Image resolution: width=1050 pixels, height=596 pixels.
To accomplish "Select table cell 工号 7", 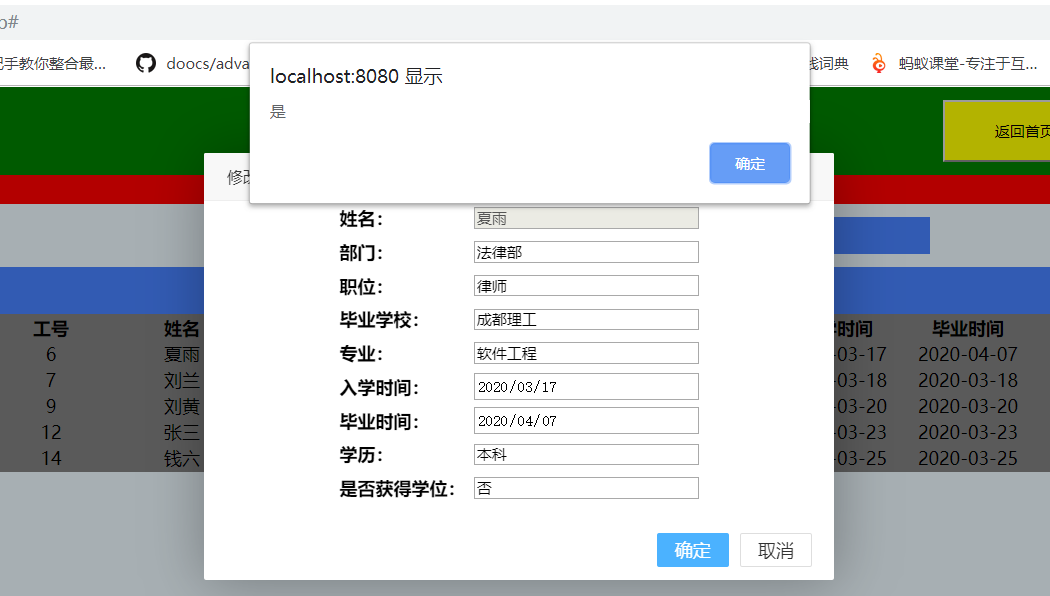I will point(51,380).
